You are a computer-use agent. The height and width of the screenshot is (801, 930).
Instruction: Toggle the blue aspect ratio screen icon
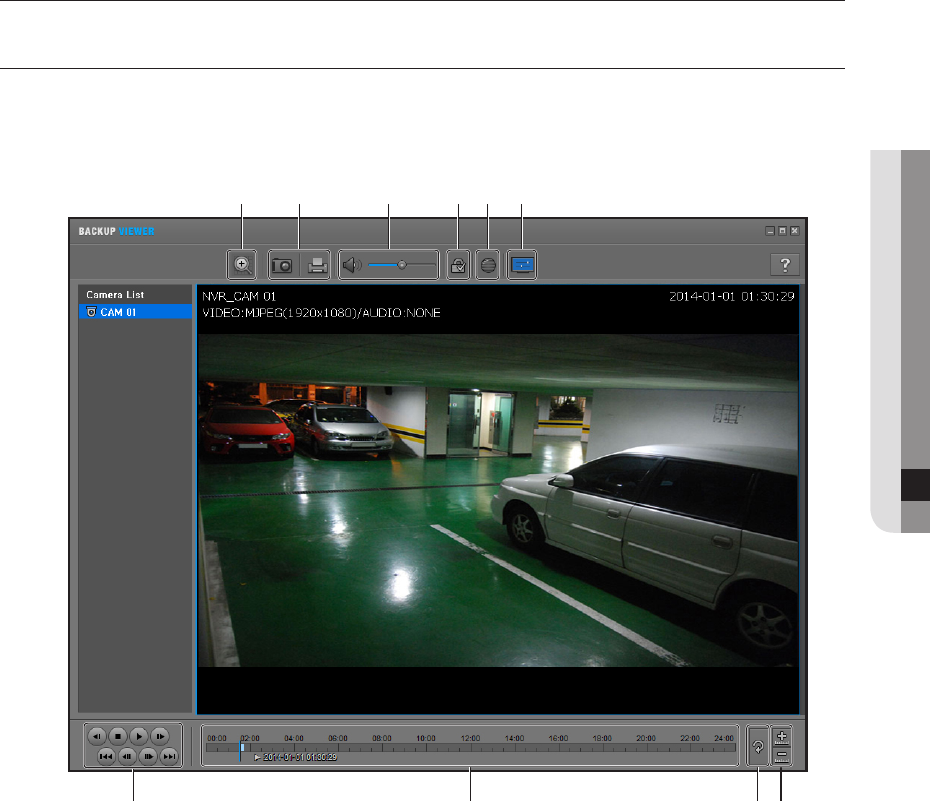[x=523, y=265]
